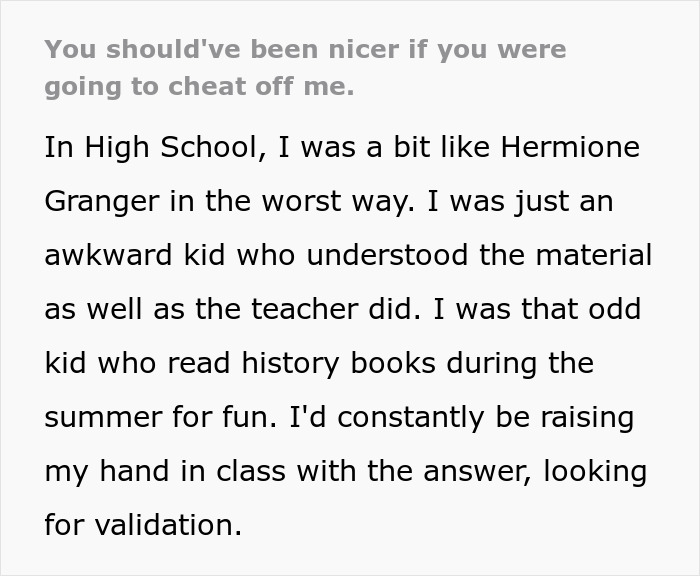Click the word 'nicer' in the title

tap(363, 49)
